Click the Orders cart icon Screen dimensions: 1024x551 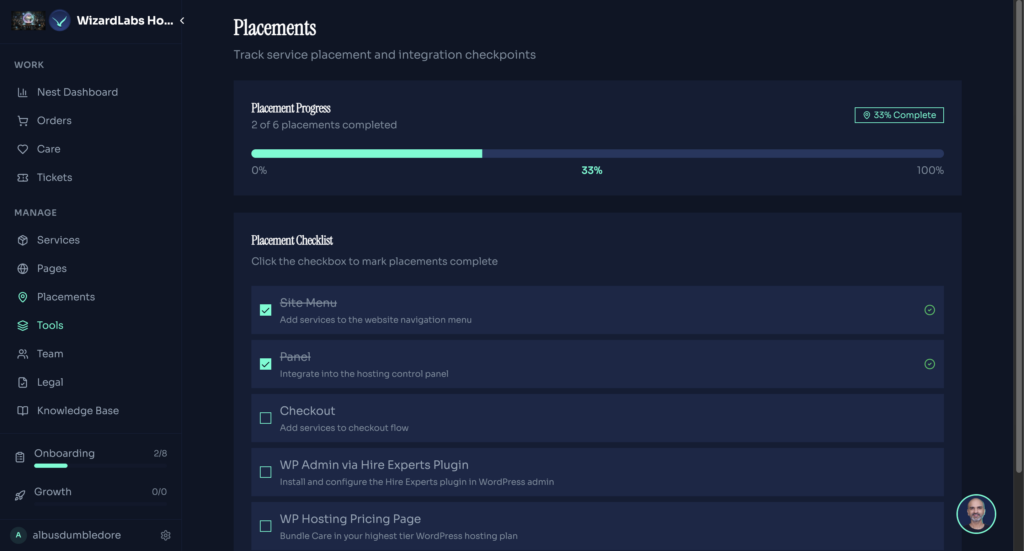point(23,121)
